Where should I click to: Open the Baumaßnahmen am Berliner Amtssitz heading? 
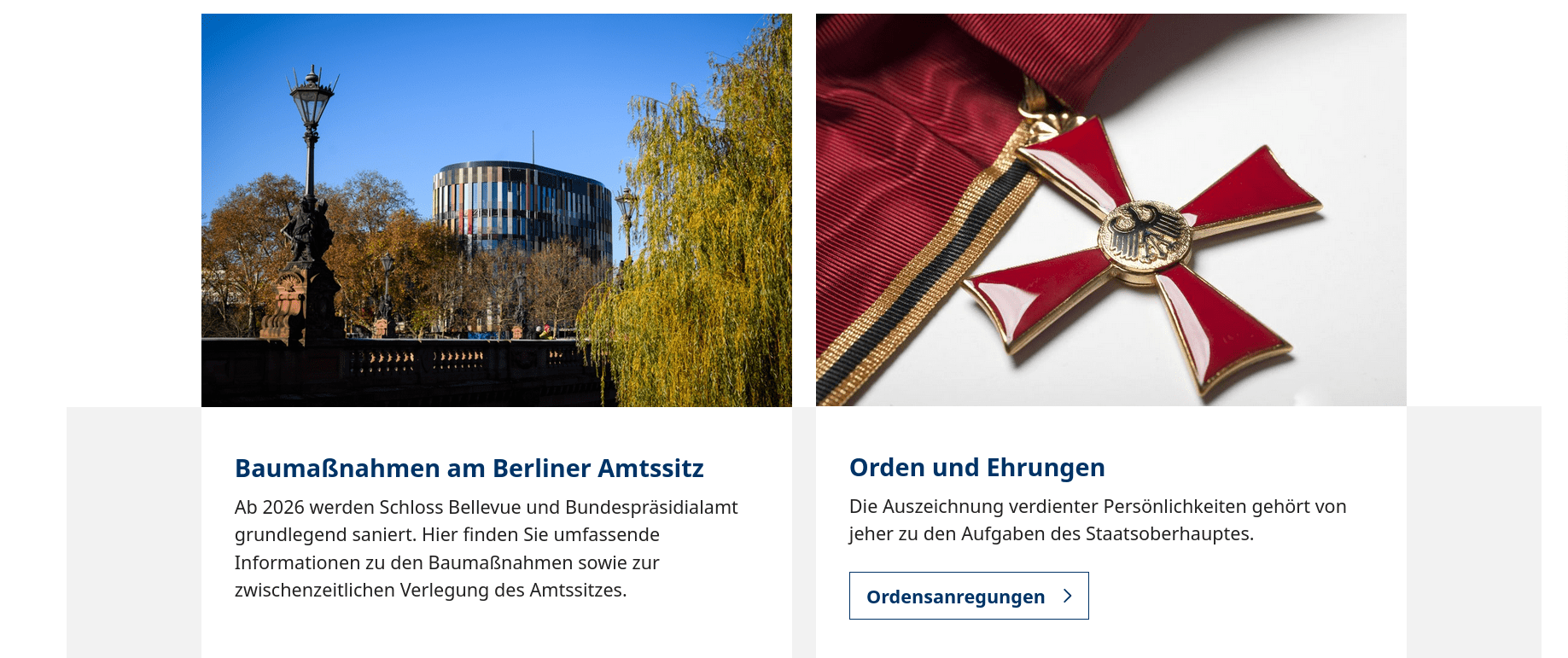469,469
